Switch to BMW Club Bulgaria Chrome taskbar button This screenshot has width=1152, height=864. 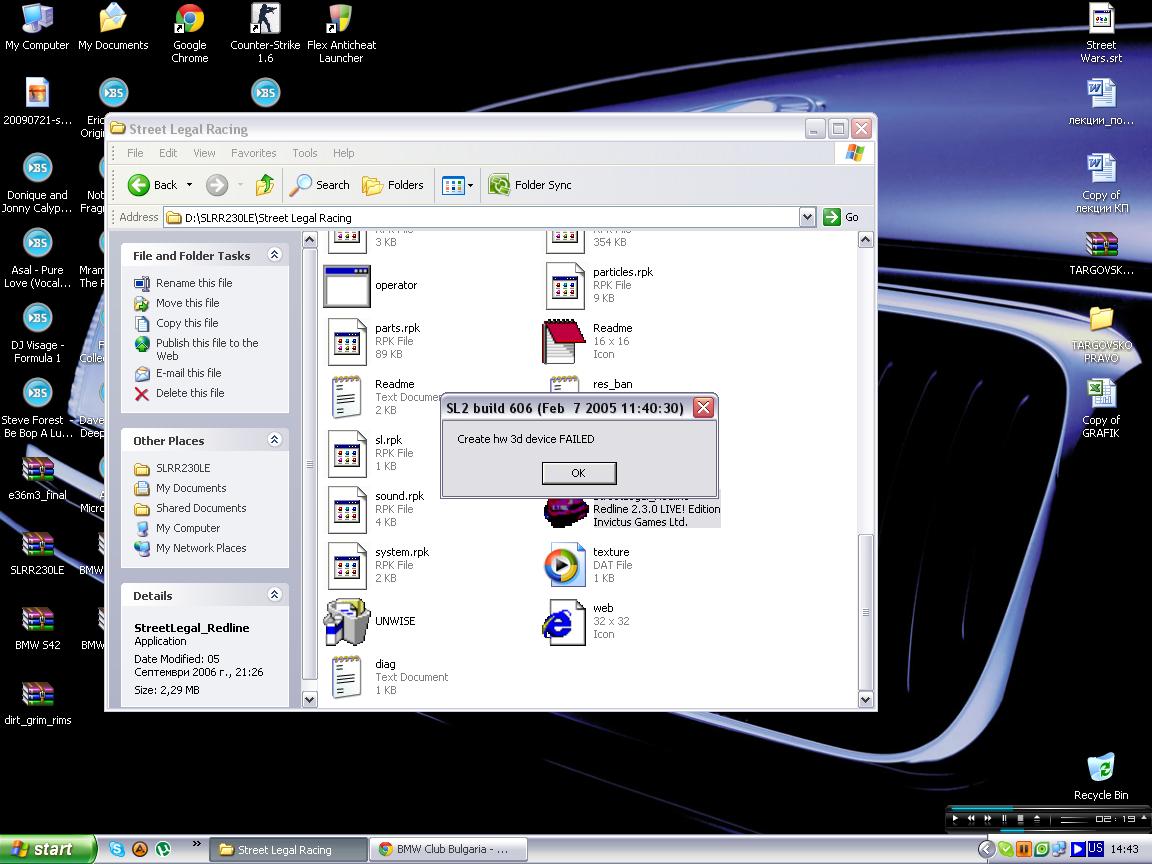pyautogui.click(x=448, y=849)
